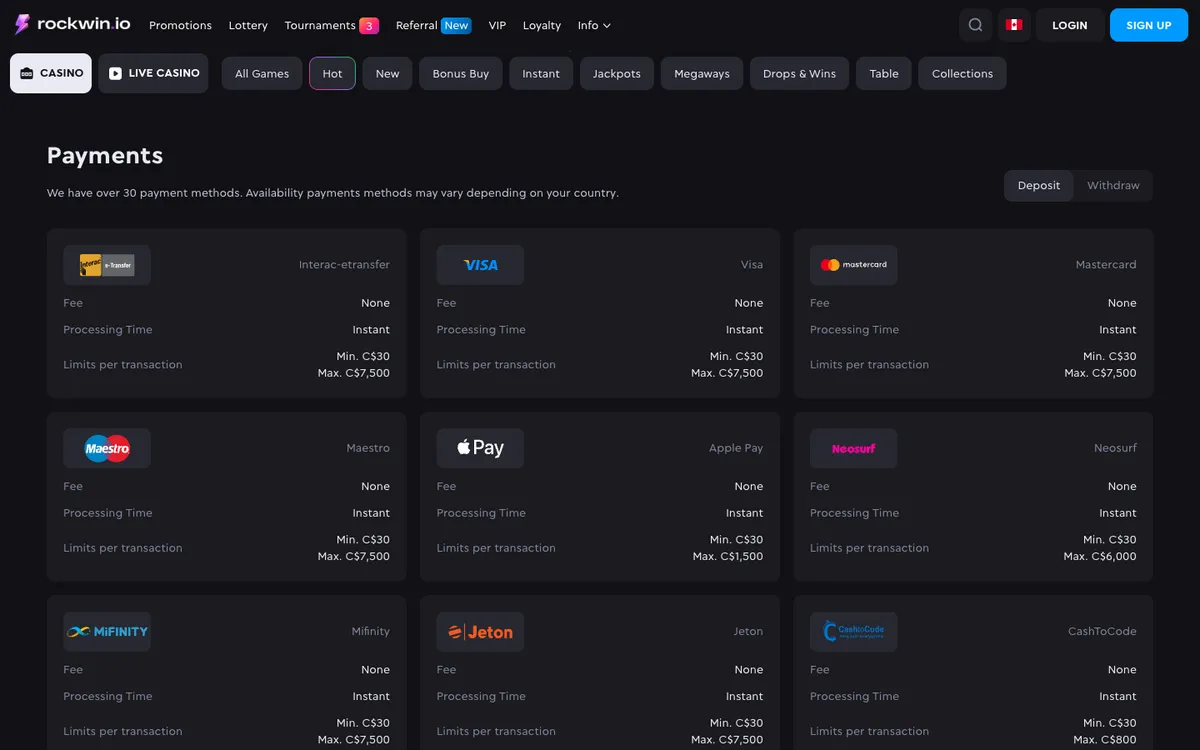The width and height of the screenshot is (1200, 750).
Task: Open the VIP menu item
Action: click(x=497, y=25)
